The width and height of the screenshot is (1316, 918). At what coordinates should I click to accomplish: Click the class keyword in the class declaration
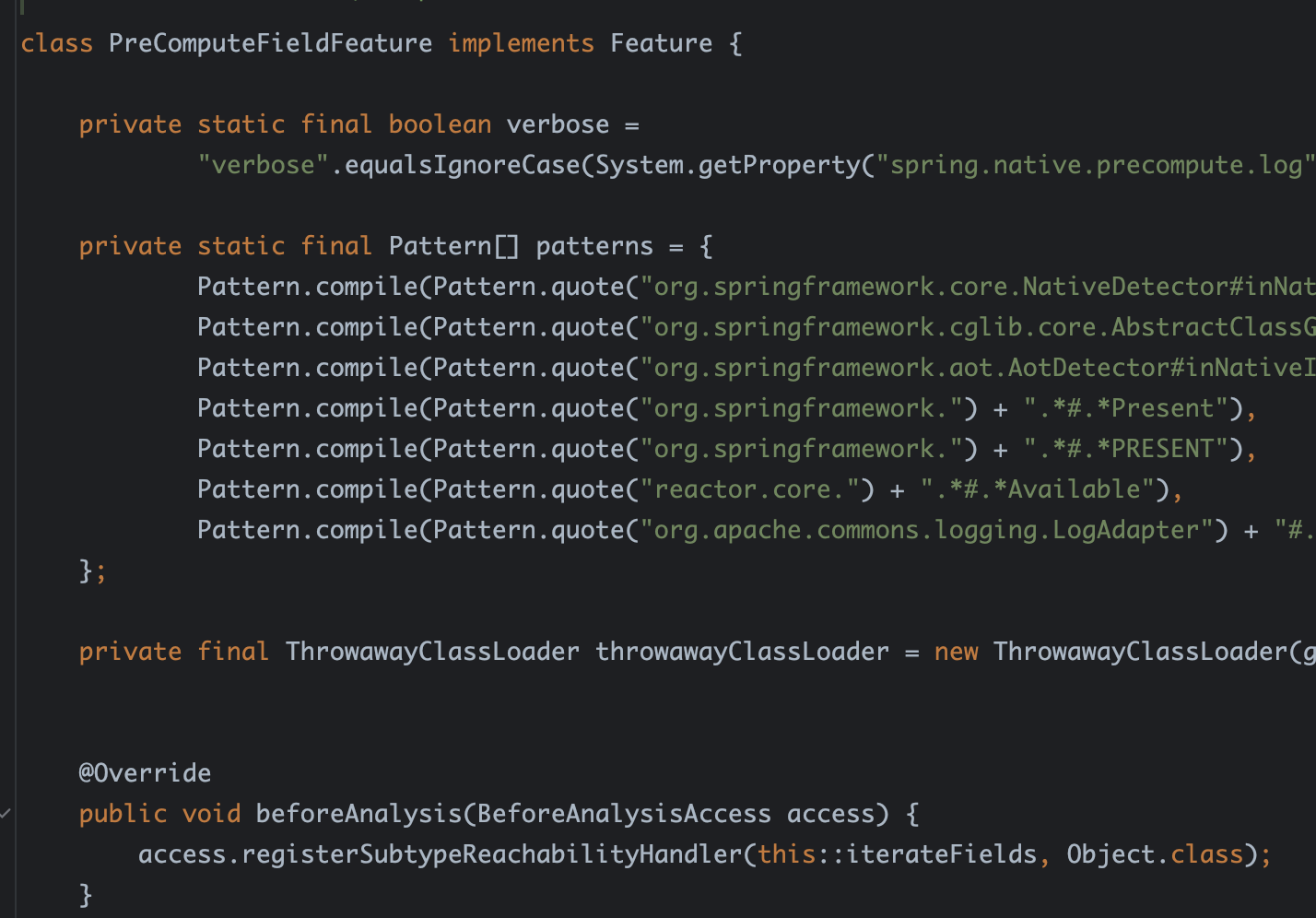pyautogui.click(x=57, y=43)
